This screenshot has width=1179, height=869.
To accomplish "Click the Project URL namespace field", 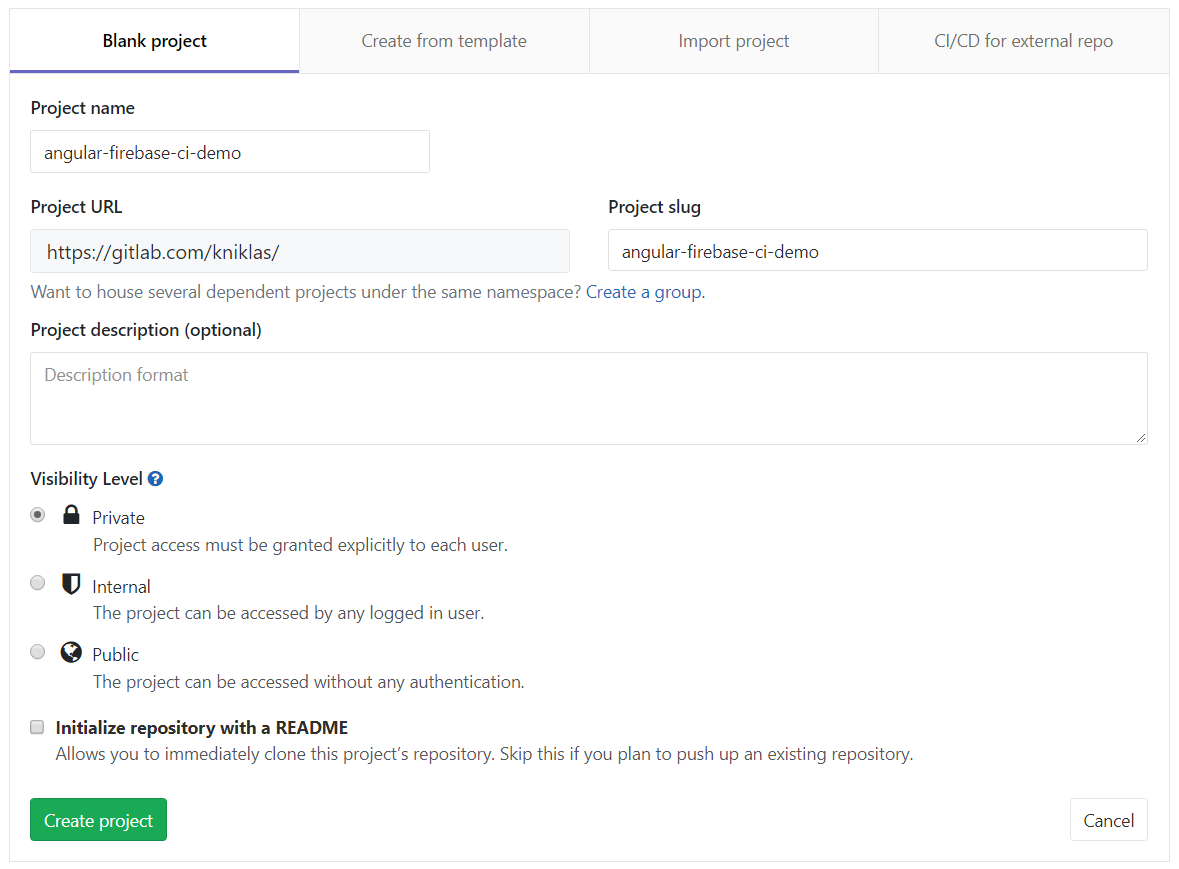I will (300, 251).
